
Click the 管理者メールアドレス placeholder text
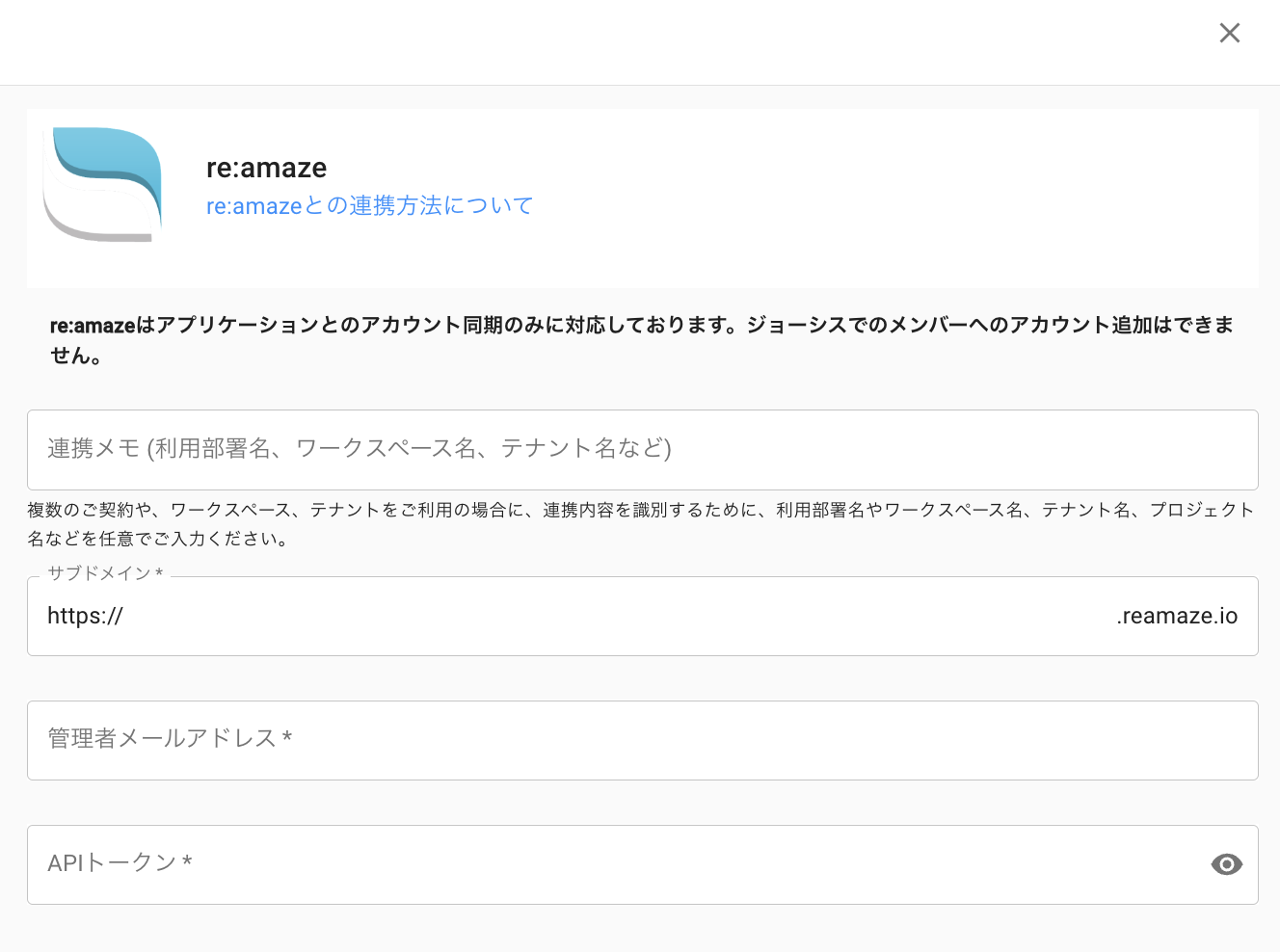point(170,739)
